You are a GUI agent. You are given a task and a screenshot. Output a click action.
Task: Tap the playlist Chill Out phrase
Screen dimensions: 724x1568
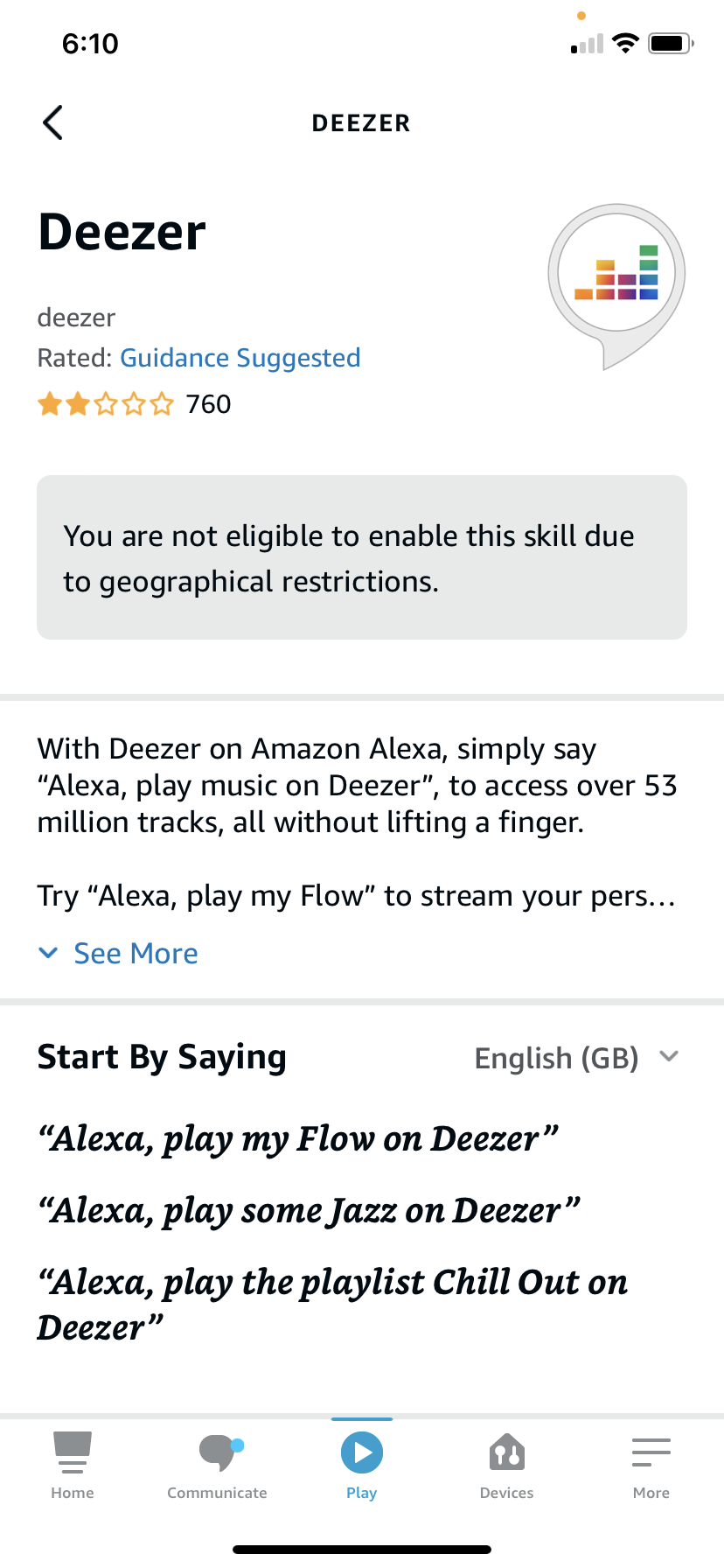coord(332,1304)
